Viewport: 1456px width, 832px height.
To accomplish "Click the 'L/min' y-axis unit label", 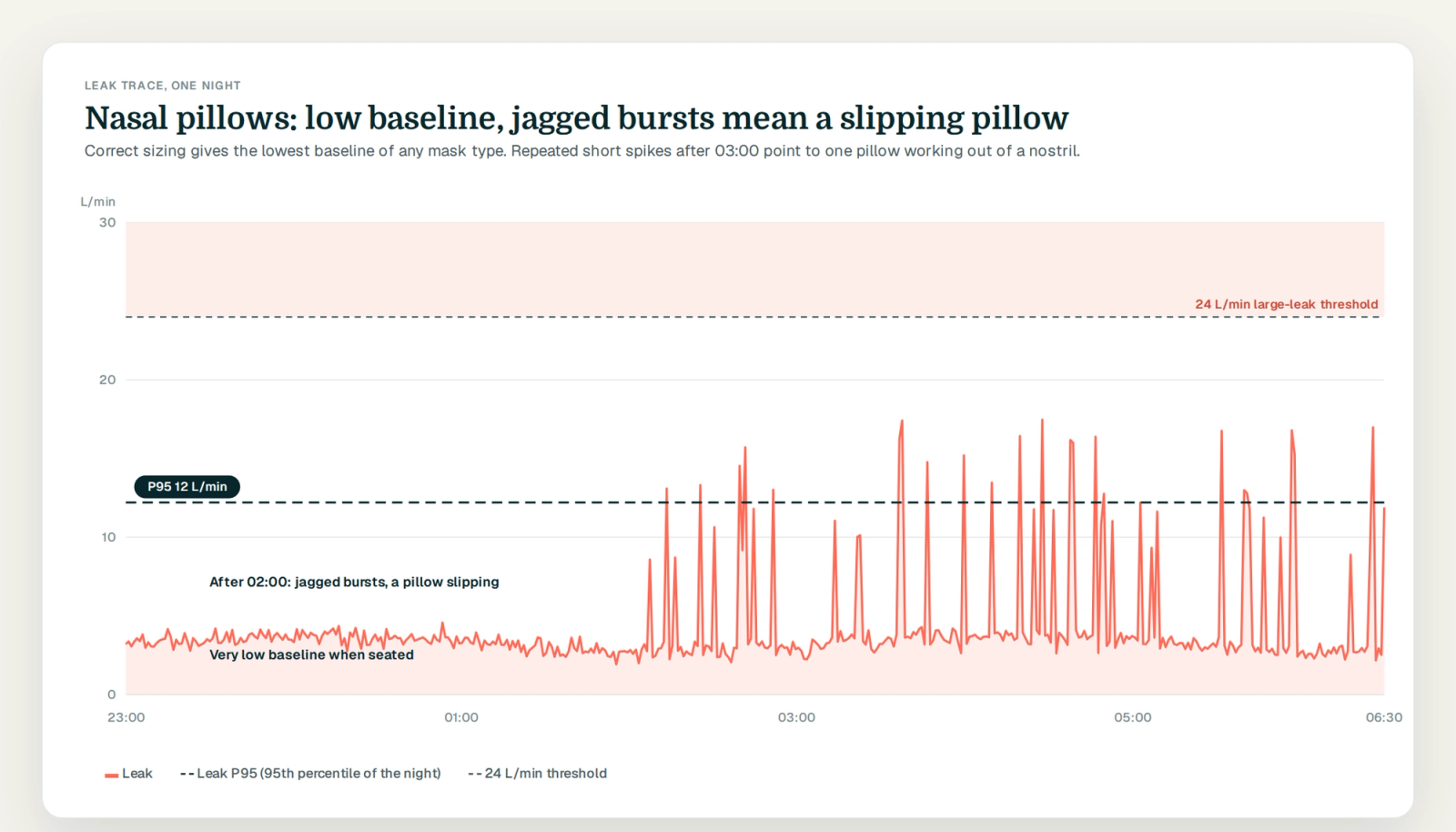I will [98, 202].
